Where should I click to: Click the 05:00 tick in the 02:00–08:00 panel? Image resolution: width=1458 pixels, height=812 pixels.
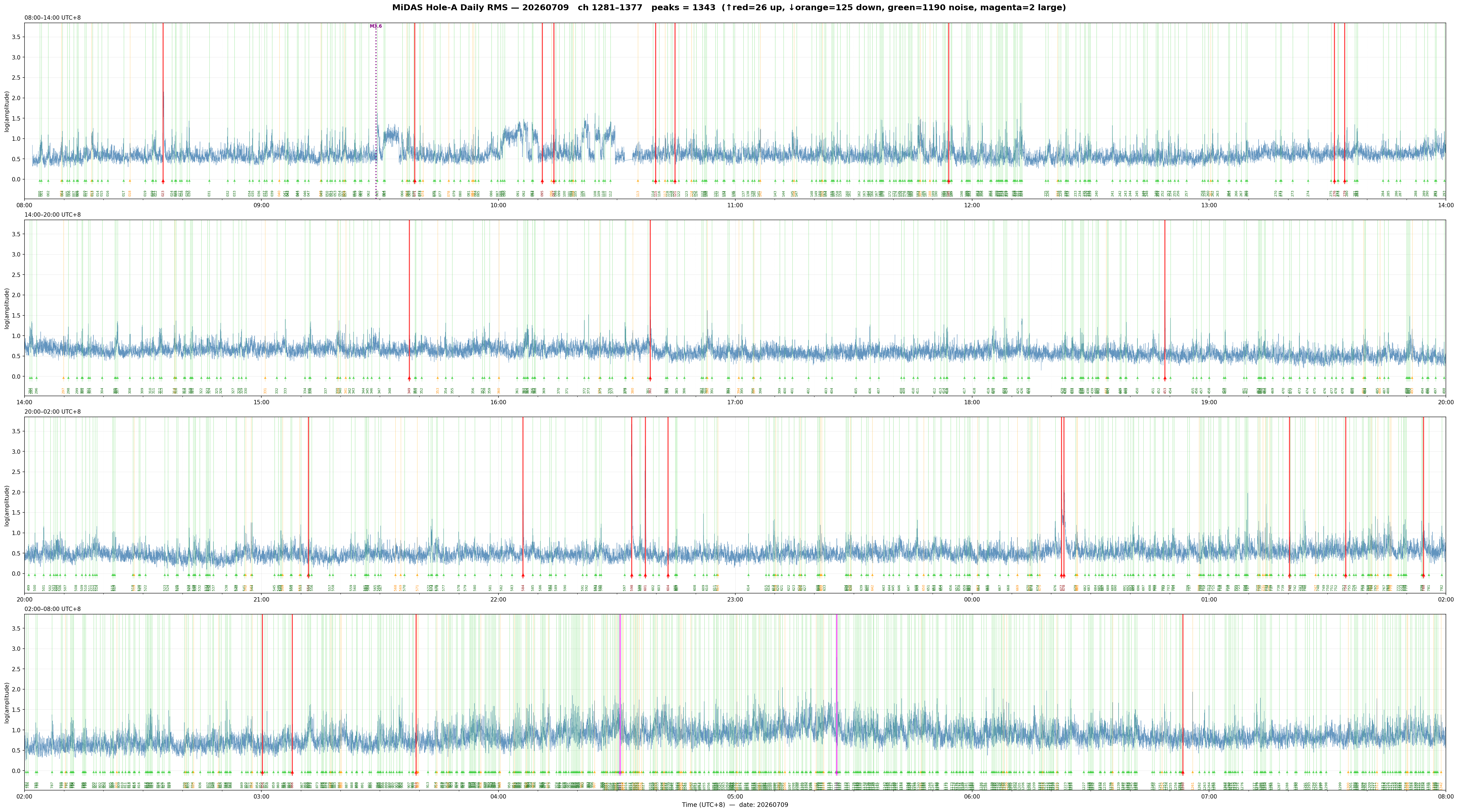(735, 797)
